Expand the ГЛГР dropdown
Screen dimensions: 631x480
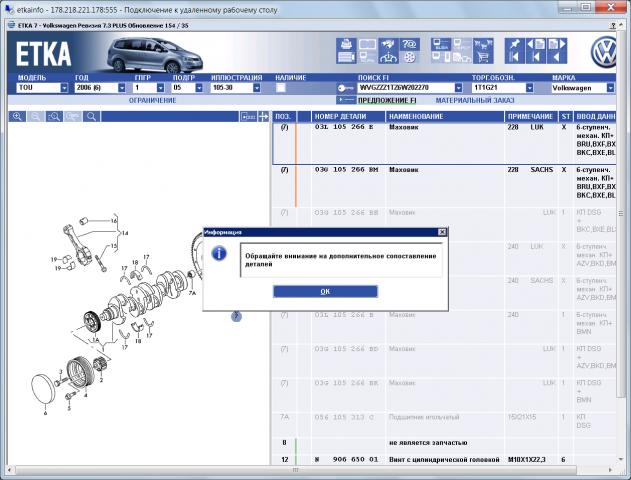160,88
